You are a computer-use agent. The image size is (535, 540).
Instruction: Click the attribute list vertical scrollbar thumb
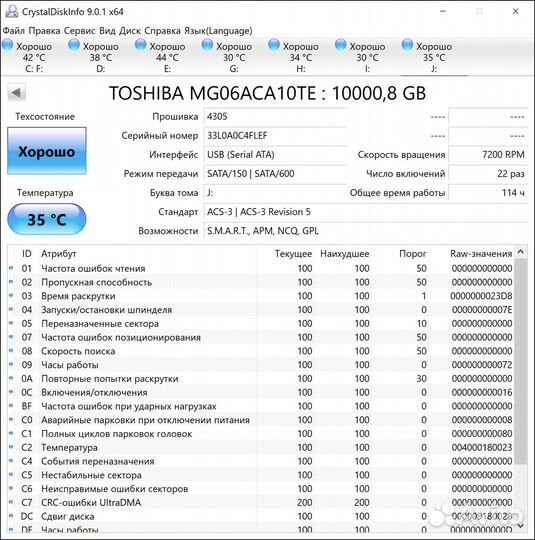click(521, 362)
